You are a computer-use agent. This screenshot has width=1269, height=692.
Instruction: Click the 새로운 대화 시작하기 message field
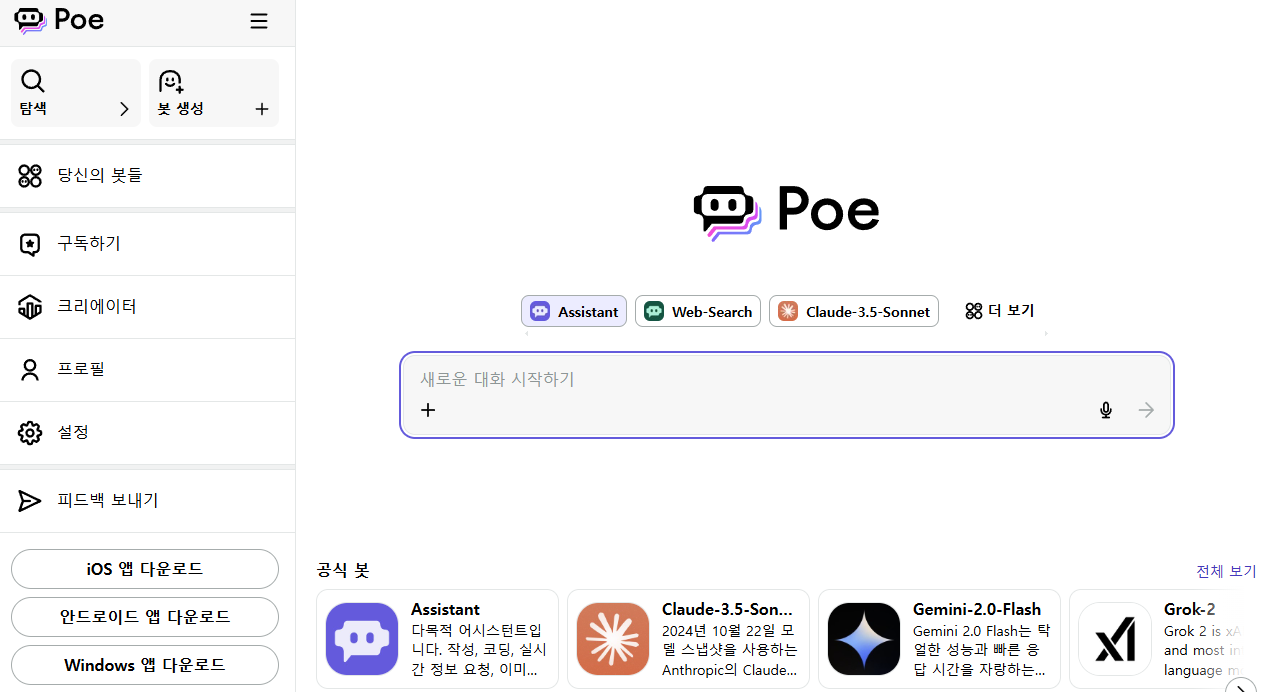[x=787, y=379]
